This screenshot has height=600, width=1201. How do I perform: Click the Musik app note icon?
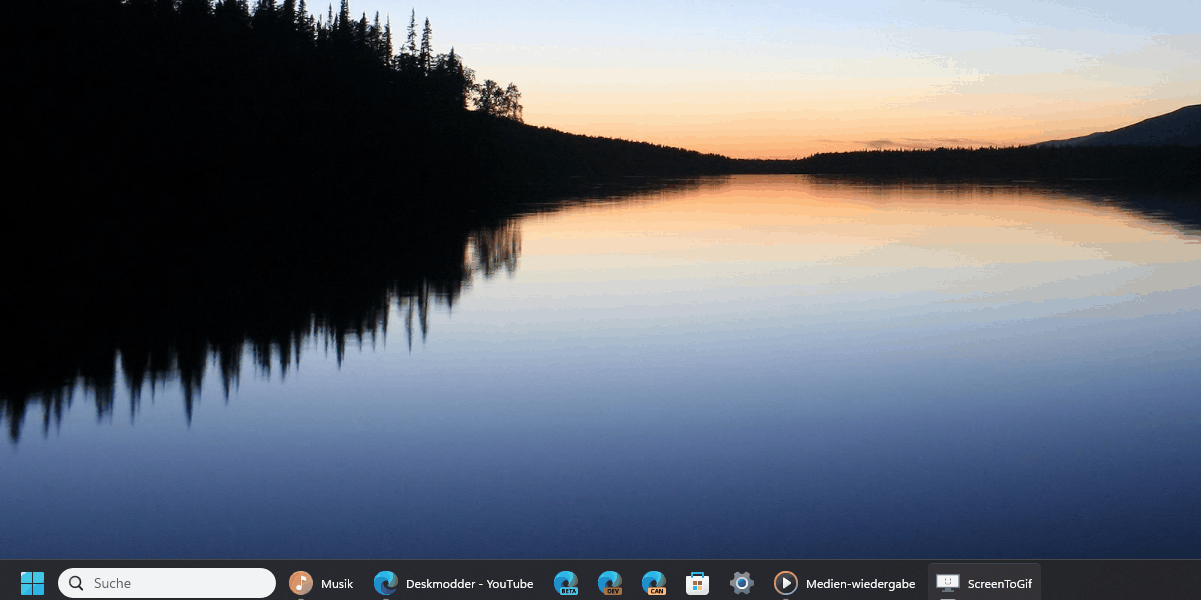coord(300,583)
